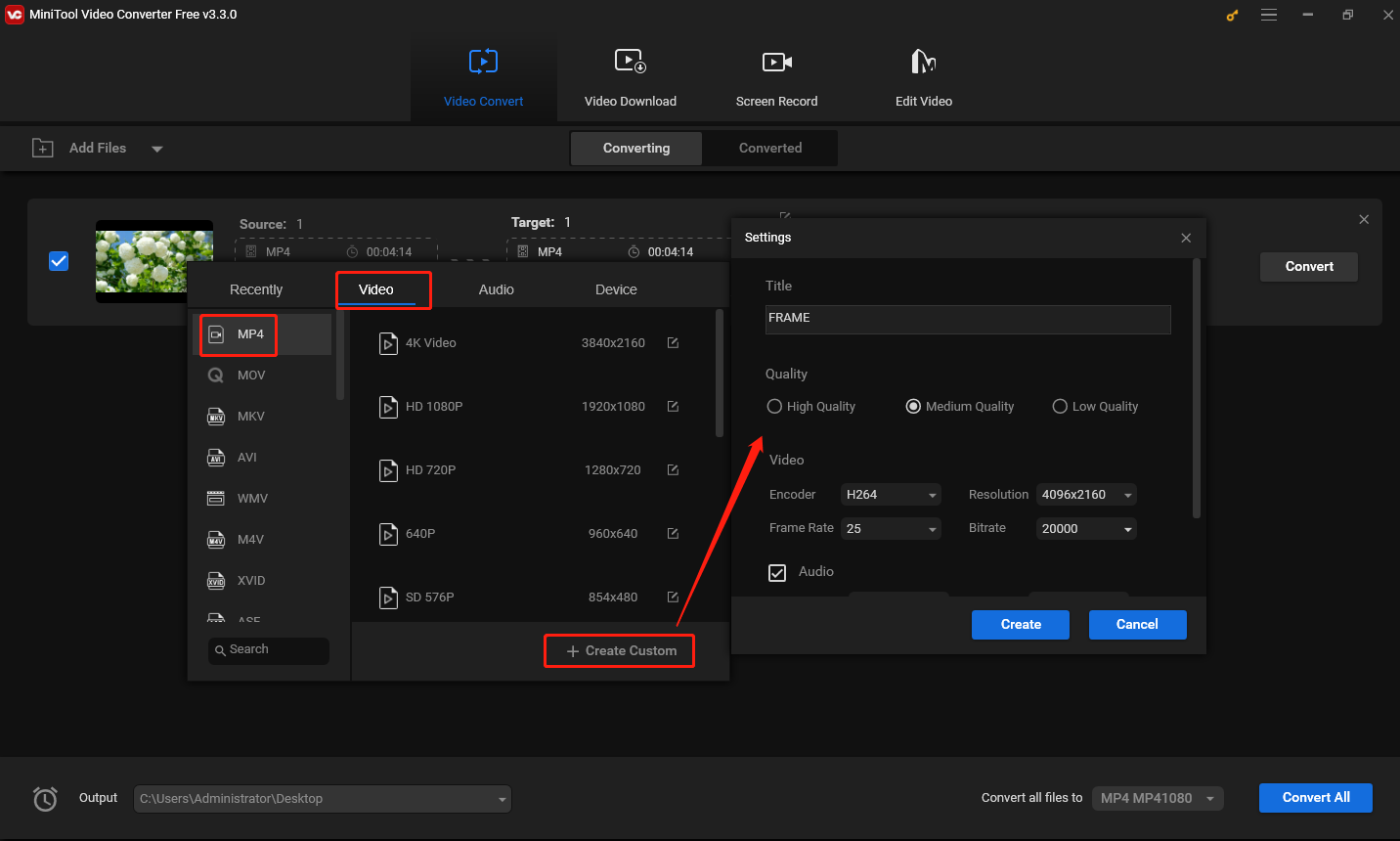Remove the file with the X icon

pos(1364,220)
